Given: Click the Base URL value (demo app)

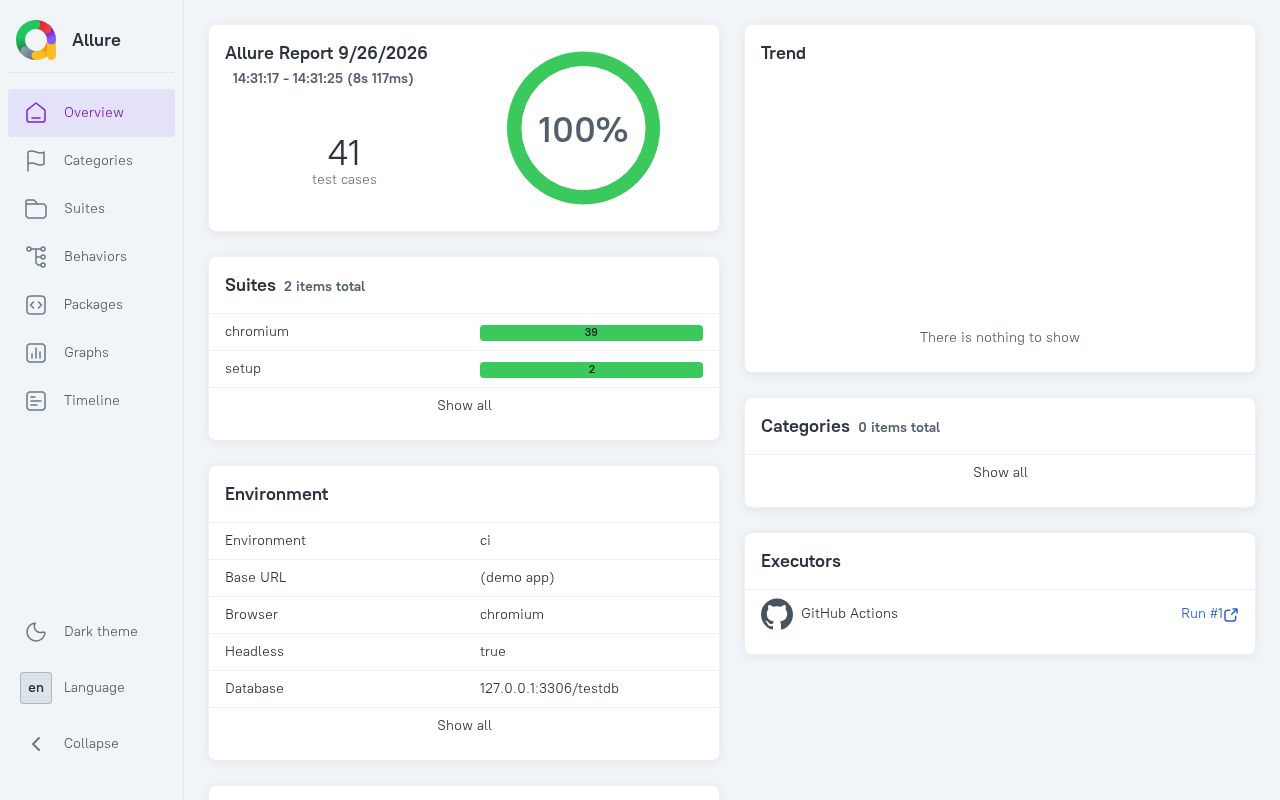Looking at the screenshot, I should pos(517,578).
